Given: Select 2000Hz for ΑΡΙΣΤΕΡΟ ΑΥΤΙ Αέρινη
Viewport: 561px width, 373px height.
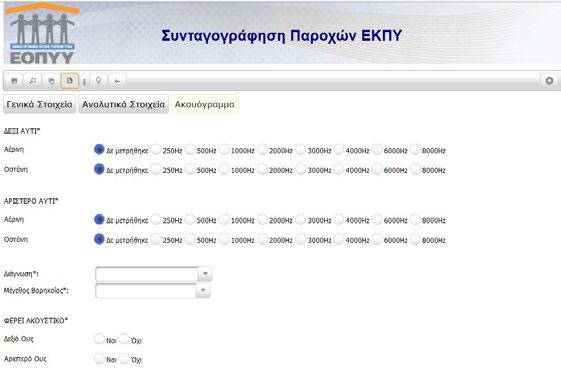Looking at the screenshot, I should (263, 219).
